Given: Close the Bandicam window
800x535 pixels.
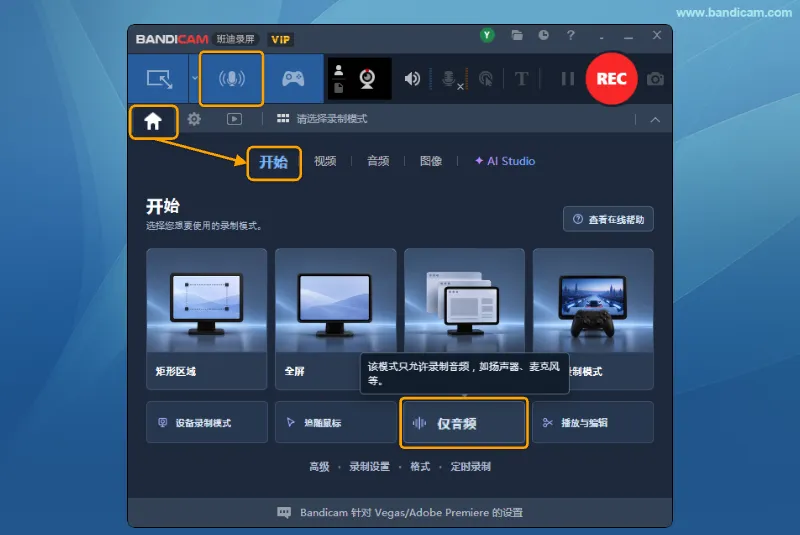Looking at the screenshot, I should click(657, 35).
